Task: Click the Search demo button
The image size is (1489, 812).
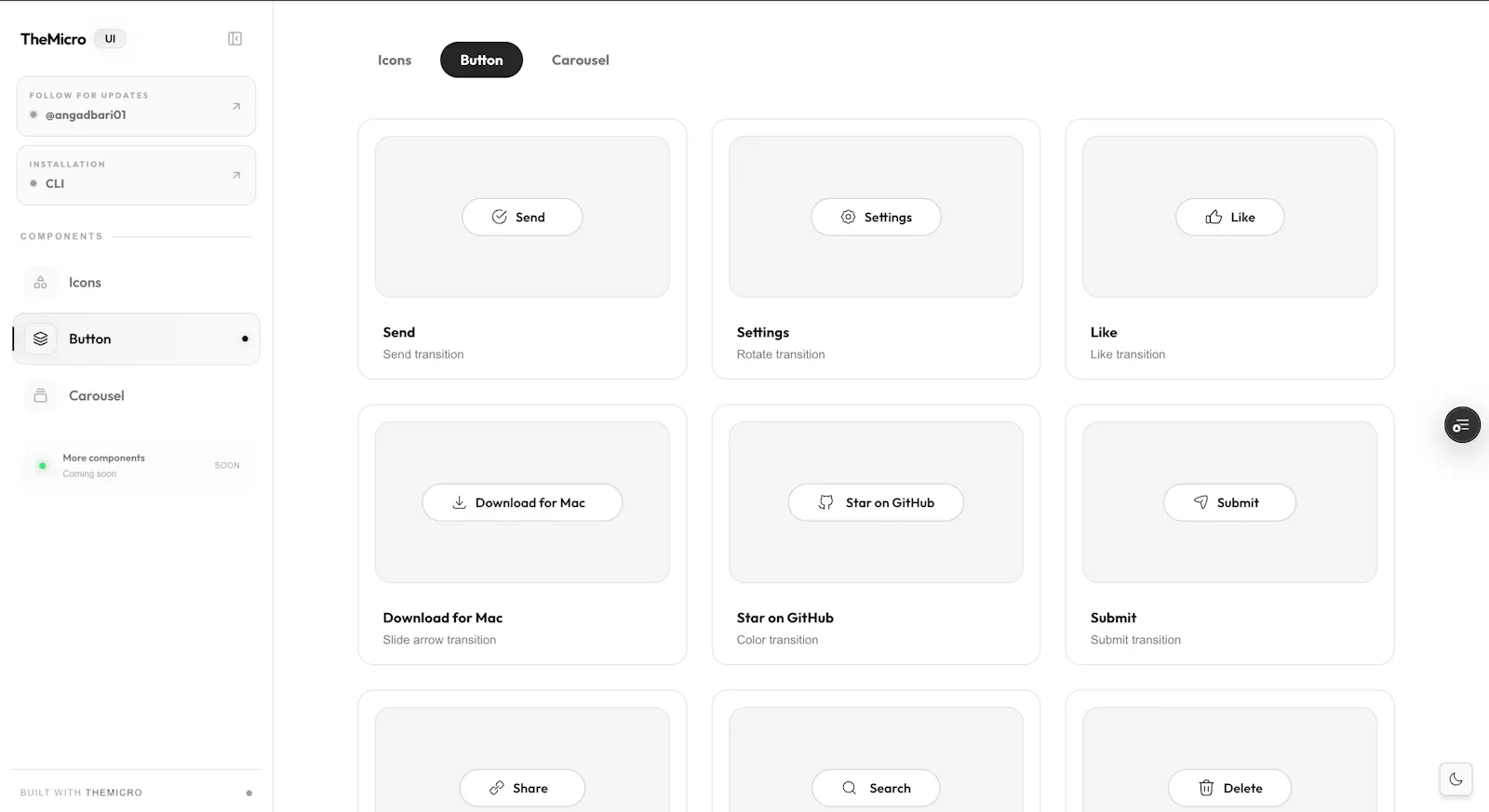Action: point(876,788)
